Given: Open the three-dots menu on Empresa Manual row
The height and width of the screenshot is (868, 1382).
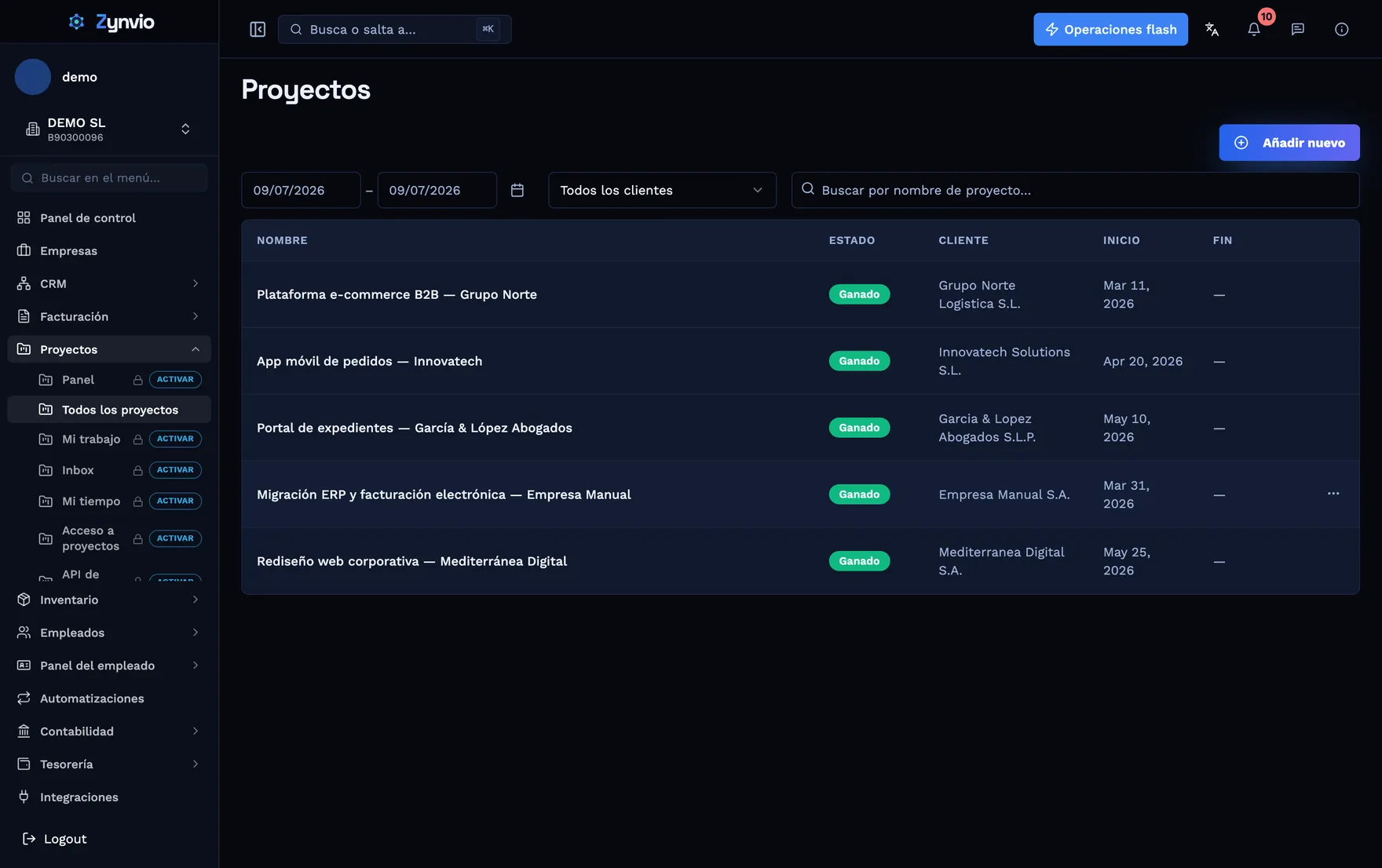Looking at the screenshot, I should click(1333, 494).
